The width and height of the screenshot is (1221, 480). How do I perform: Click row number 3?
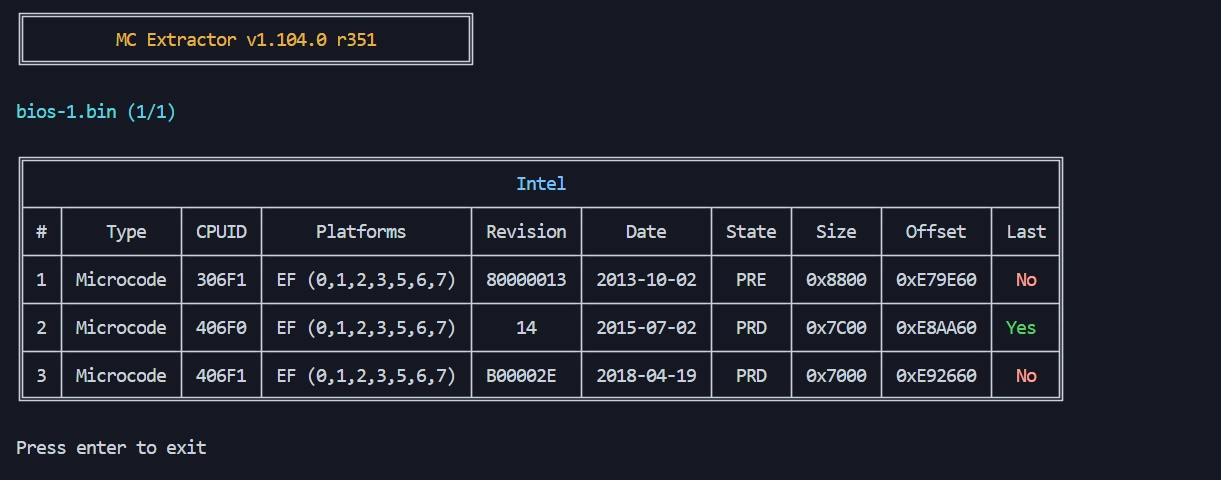point(41,376)
